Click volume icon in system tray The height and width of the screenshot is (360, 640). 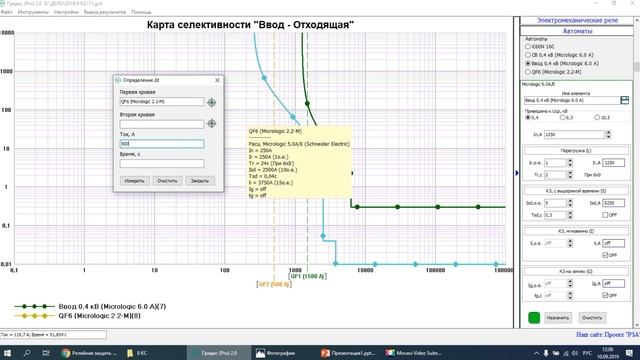tap(575, 353)
